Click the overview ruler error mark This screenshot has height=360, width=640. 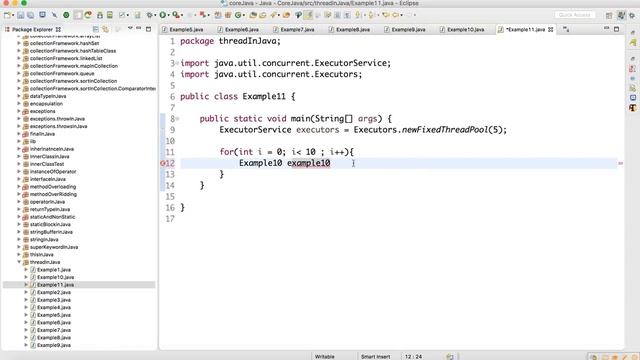[x=620, y=163]
